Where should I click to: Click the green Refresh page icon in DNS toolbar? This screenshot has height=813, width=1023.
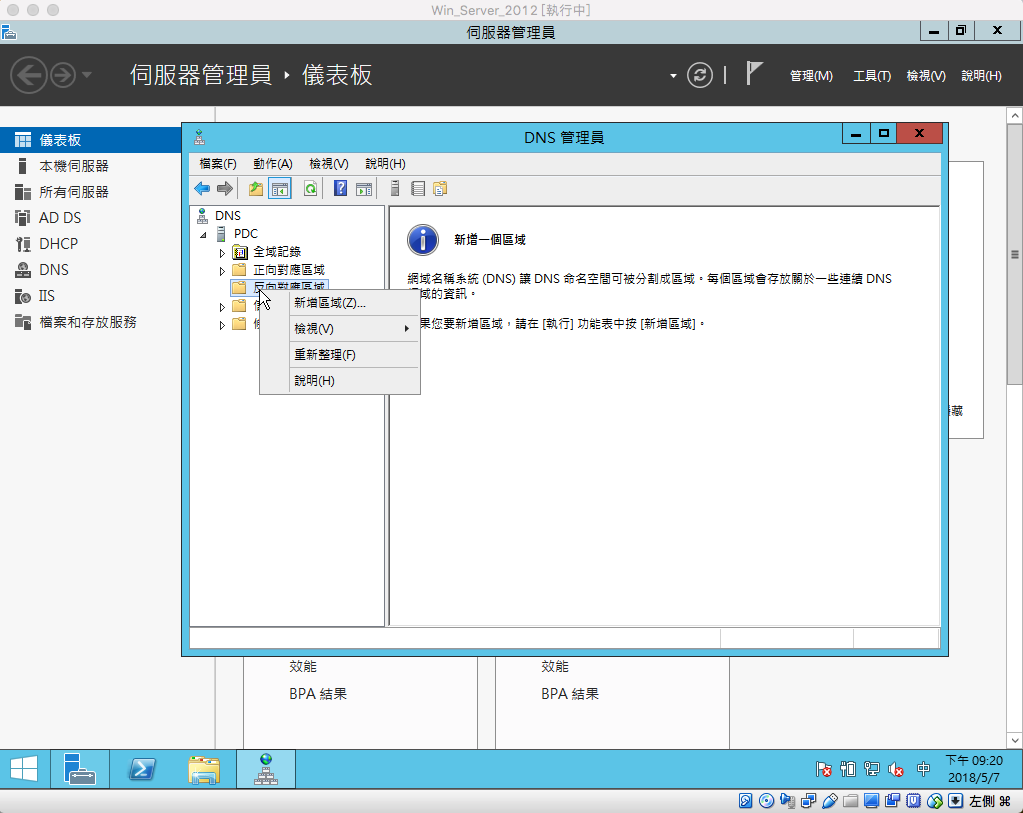(311, 189)
